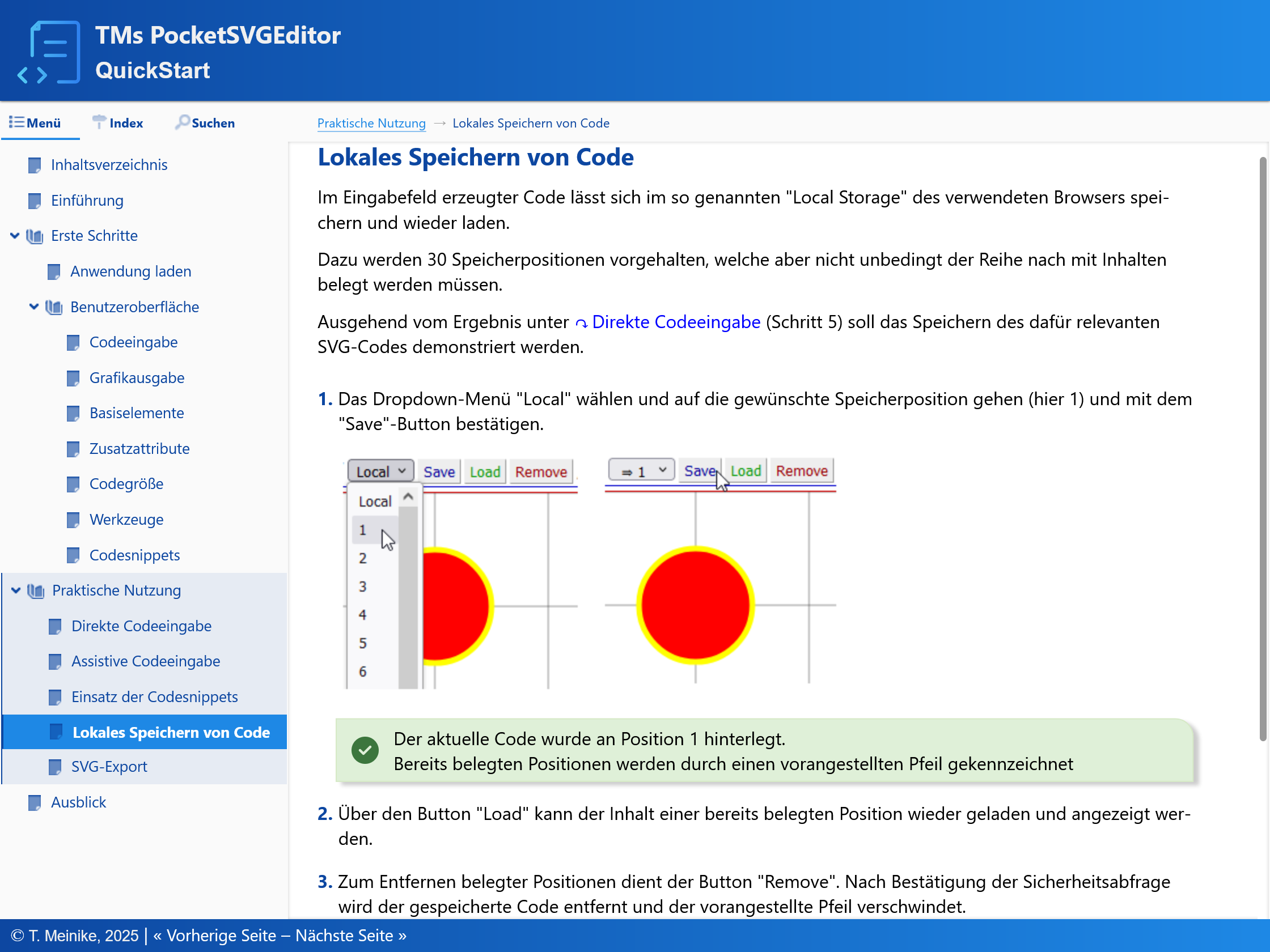Screen dimensions: 1270x952
Task: Click the dropdown-menu example screenshot
Action: click(x=460, y=573)
